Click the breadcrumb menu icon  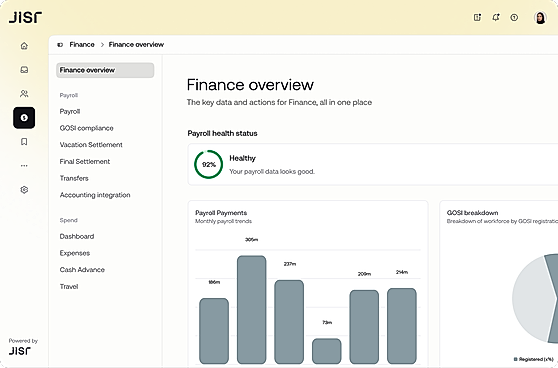coord(60,44)
